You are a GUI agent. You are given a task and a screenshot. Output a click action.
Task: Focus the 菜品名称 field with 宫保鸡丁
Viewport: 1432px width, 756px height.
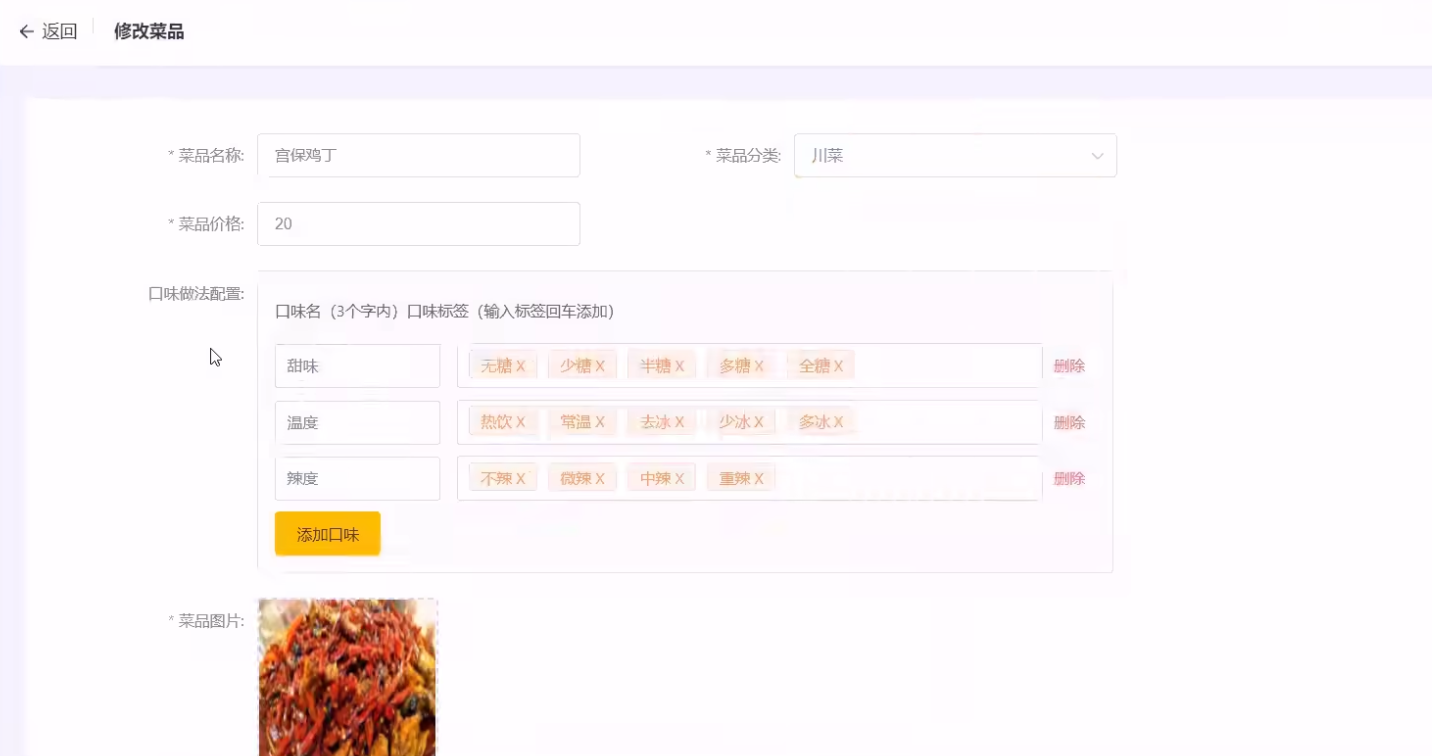(x=418, y=156)
